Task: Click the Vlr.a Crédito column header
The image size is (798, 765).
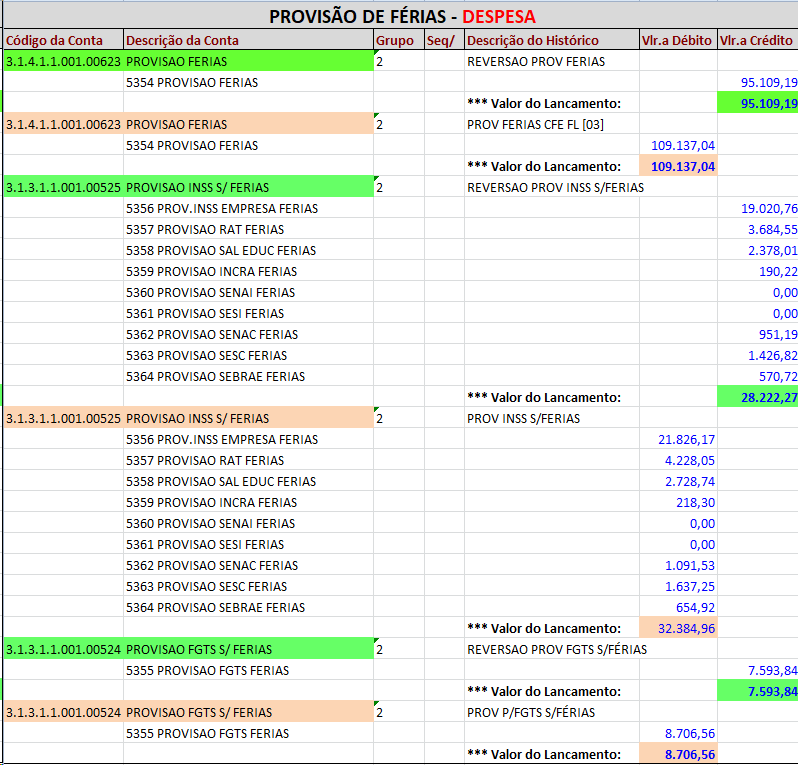Action: pyautogui.click(x=757, y=40)
